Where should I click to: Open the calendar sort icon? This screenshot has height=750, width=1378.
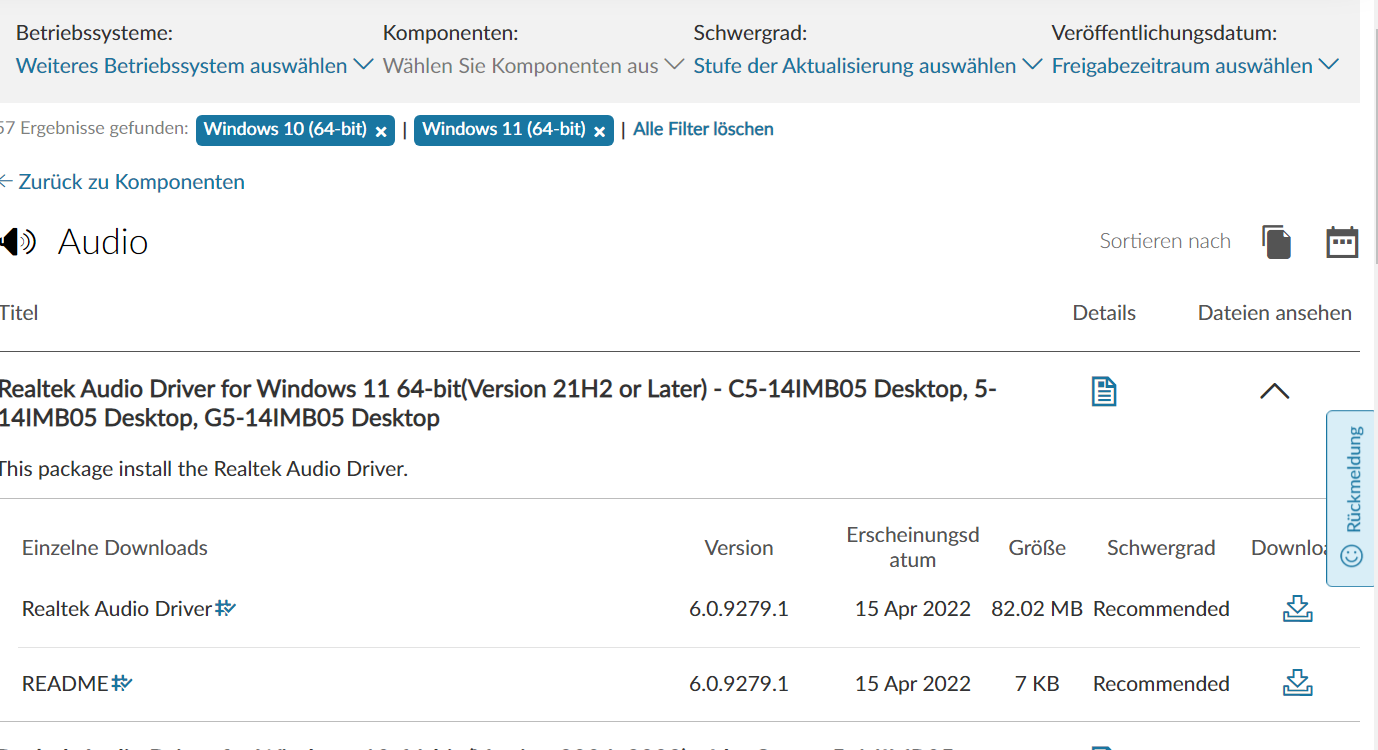coord(1341,241)
